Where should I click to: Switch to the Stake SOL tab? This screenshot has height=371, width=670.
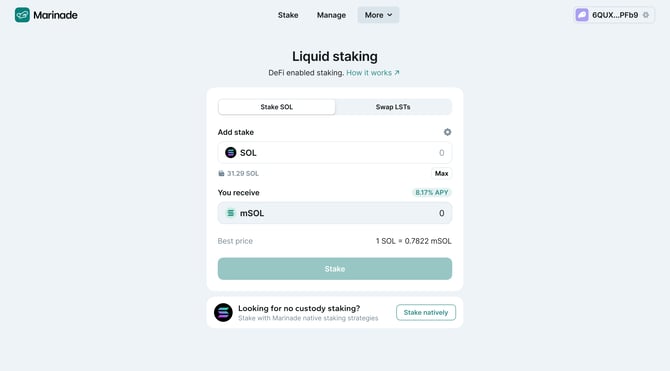coord(276,107)
